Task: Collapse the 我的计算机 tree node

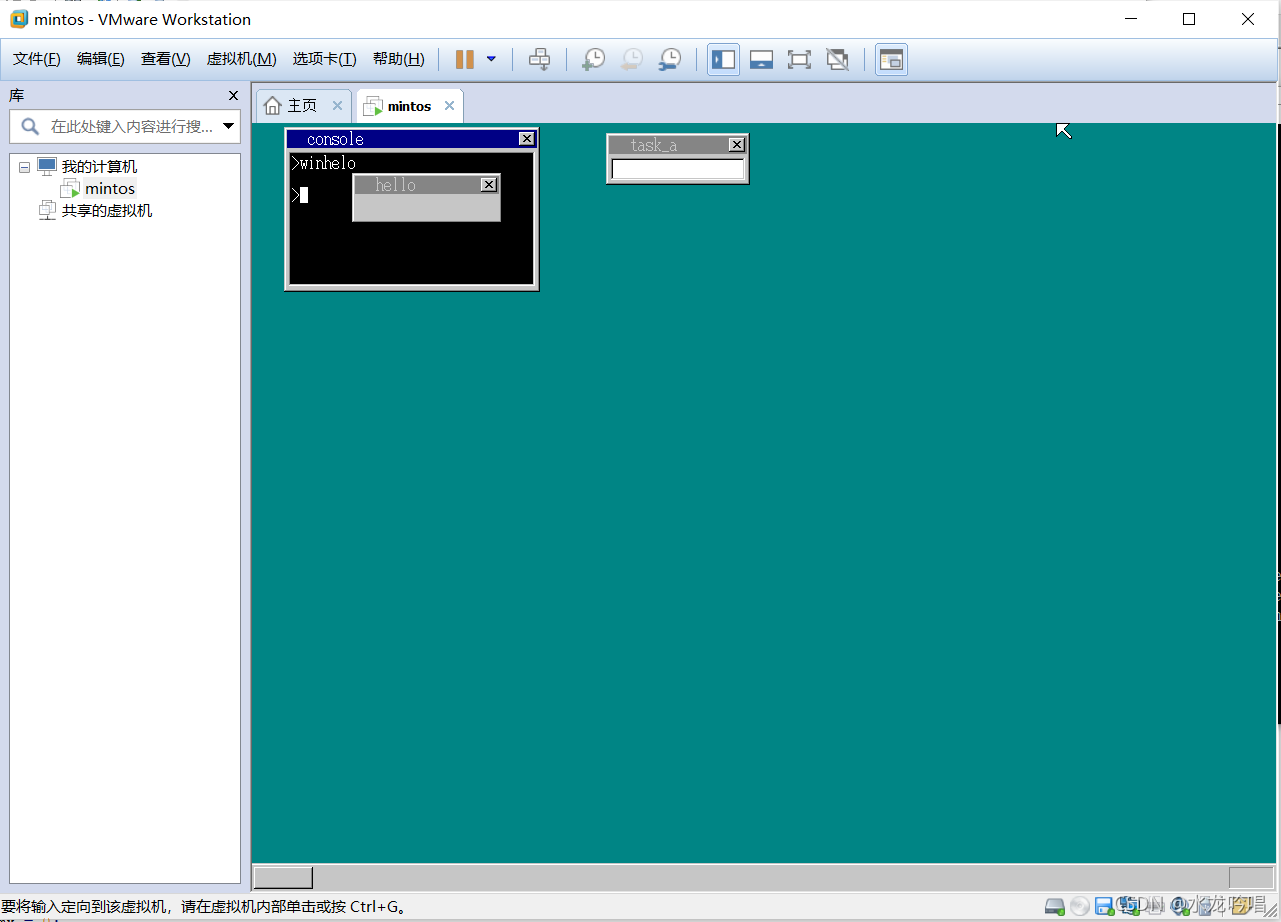Action: point(24,167)
